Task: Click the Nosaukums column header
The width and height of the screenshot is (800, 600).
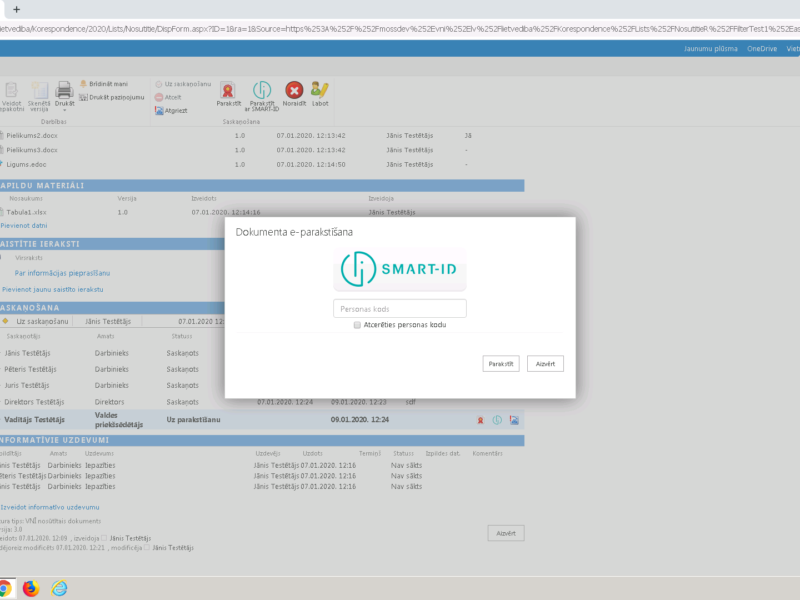Action: (x=26, y=198)
